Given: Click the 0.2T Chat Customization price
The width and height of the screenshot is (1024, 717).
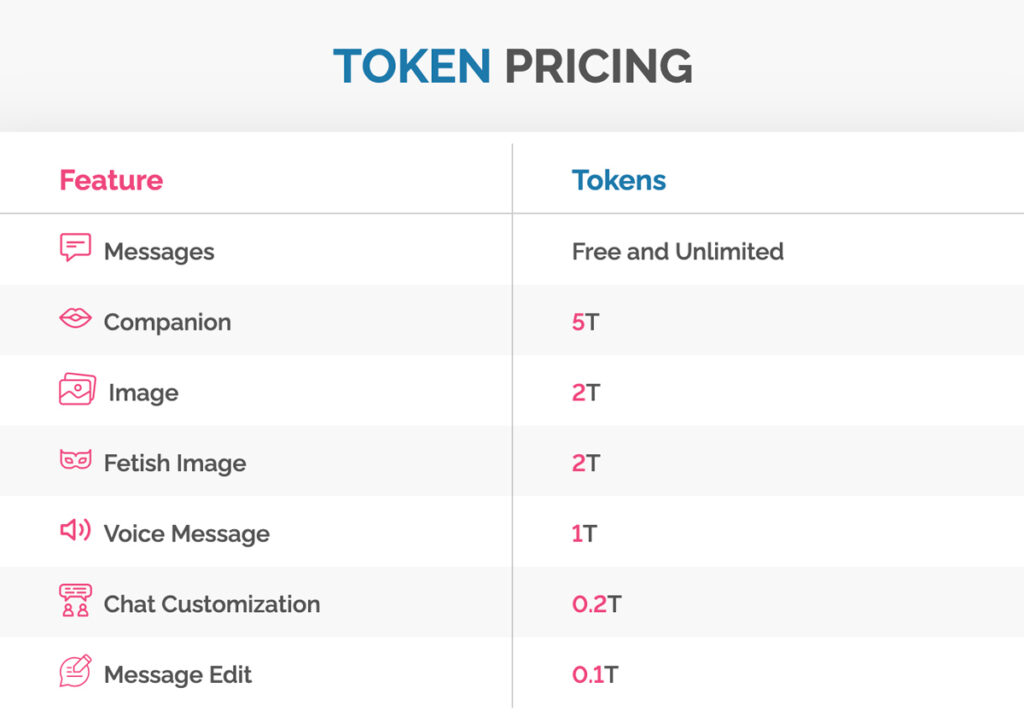Looking at the screenshot, I should tap(596, 604).
